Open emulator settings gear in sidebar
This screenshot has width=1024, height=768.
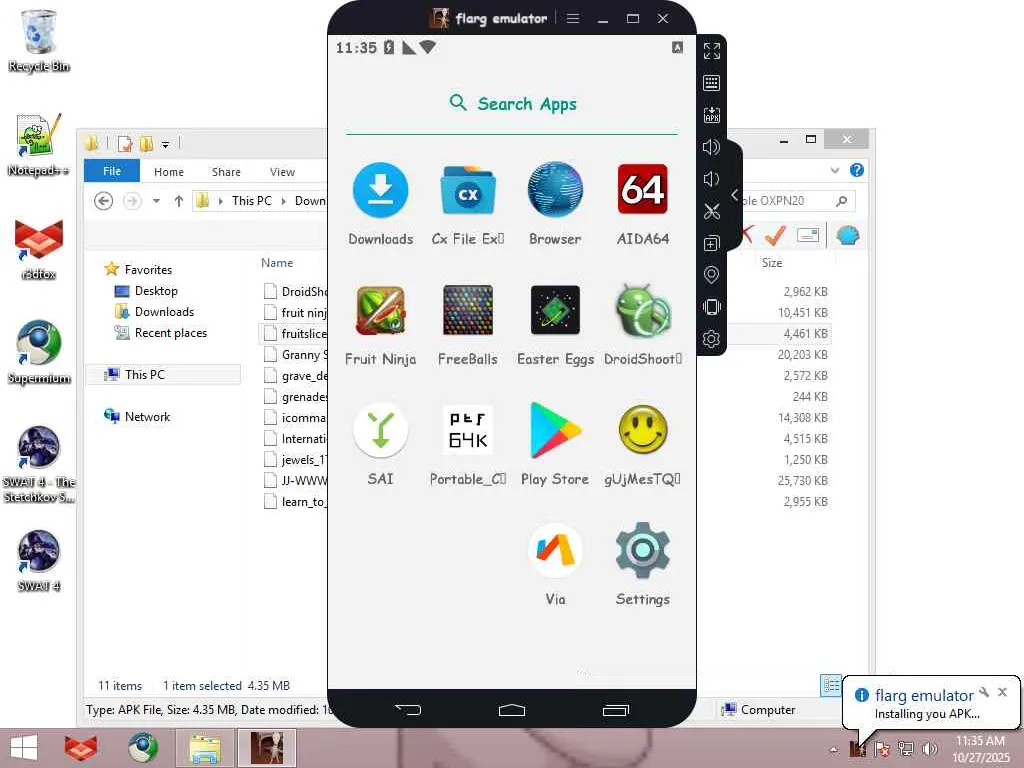[x=712, y=339]
